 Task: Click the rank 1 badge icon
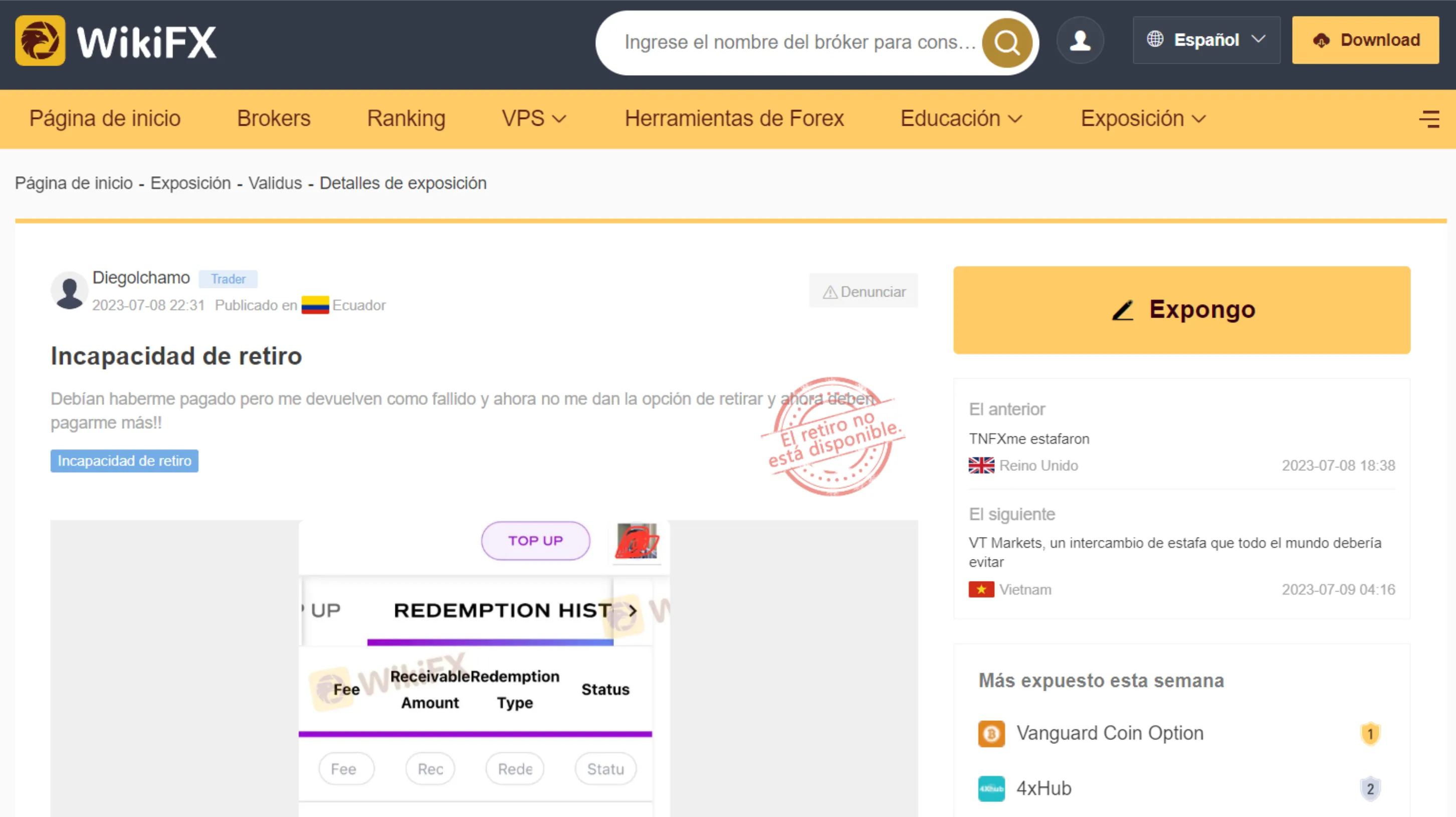[1370, 733]
